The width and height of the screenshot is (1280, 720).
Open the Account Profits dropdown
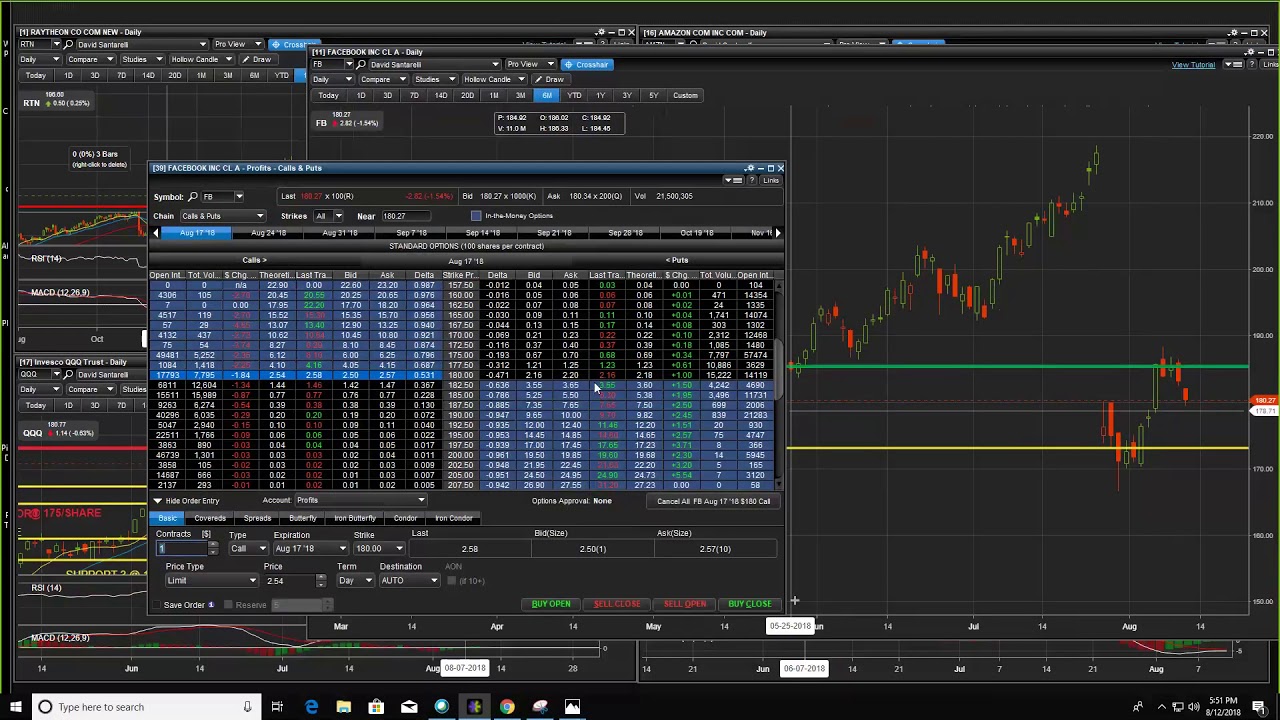[361, 501]
